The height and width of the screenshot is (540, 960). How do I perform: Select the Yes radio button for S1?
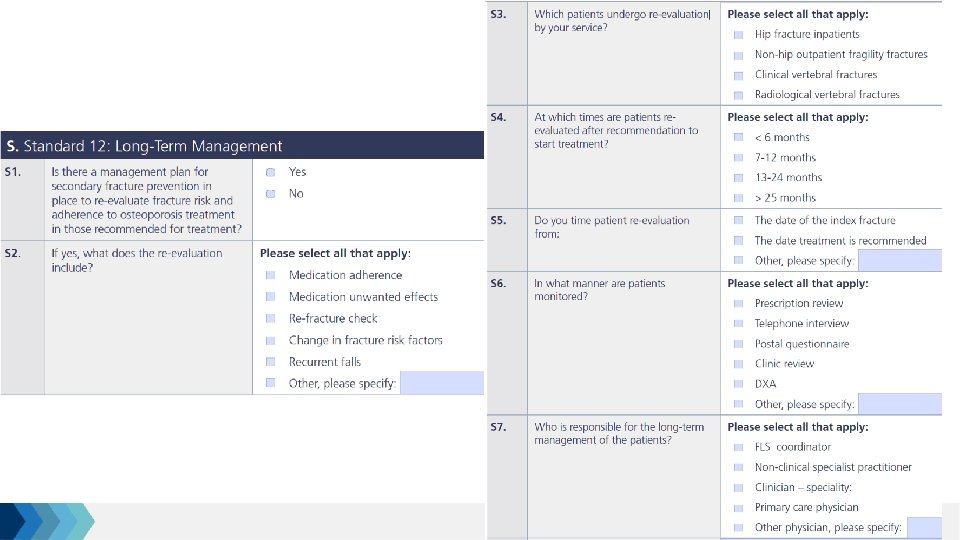tap(271, 172)
